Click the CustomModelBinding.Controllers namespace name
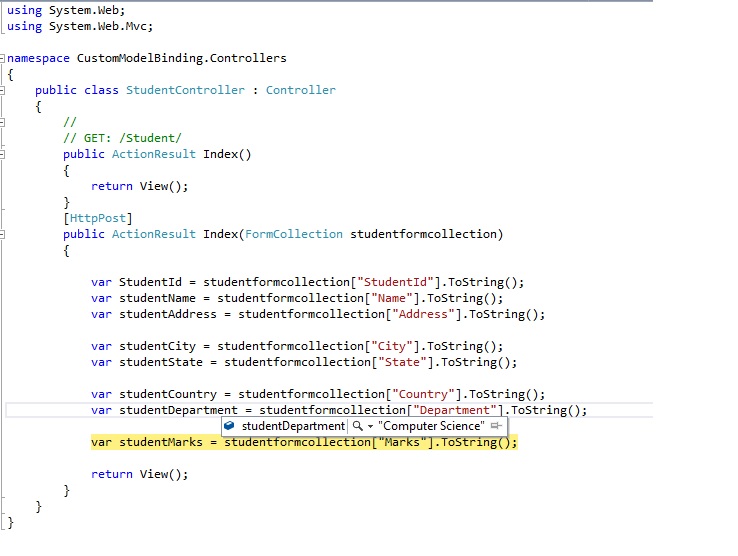Image resolution: width=738 pixels, height=556 pixels. point(182,58)
